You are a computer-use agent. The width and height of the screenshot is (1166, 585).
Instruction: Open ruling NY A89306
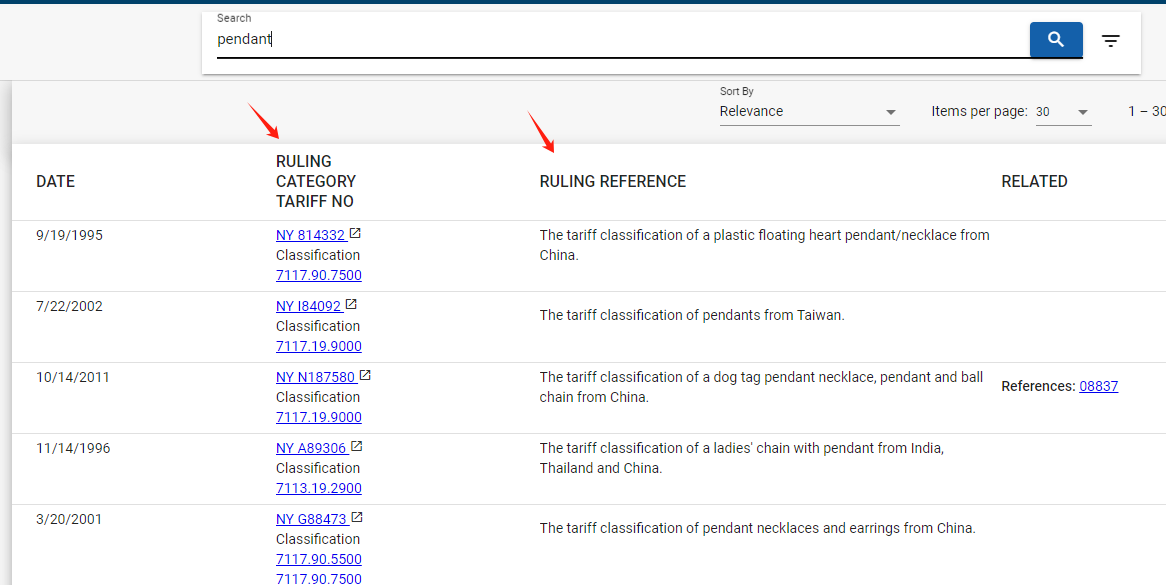(312, 448)
